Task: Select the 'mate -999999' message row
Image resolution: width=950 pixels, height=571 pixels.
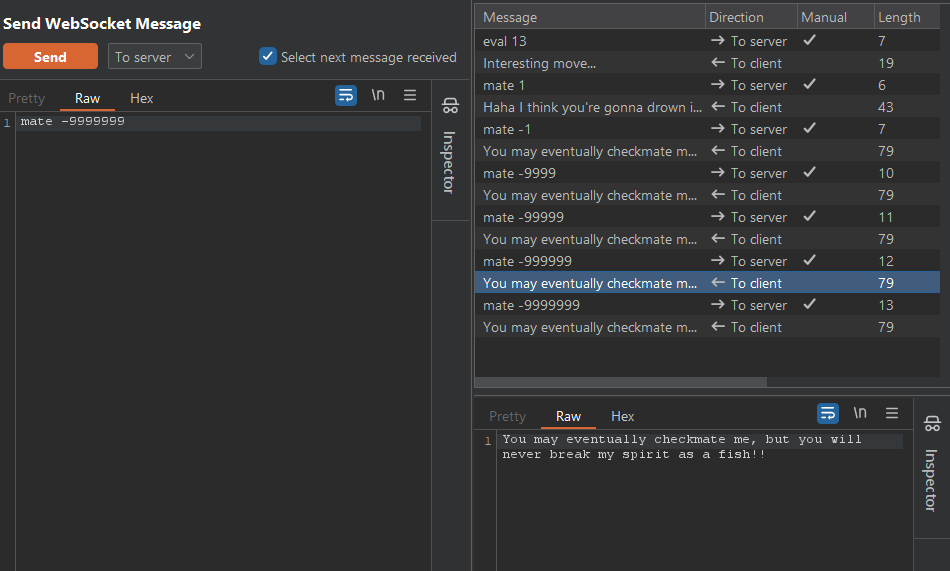Action: pyautogui.click(x=707, y=261)
